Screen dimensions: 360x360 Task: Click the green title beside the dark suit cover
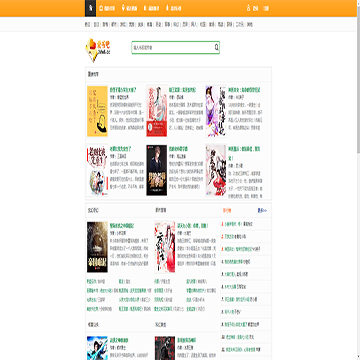[x=178, y=149]
